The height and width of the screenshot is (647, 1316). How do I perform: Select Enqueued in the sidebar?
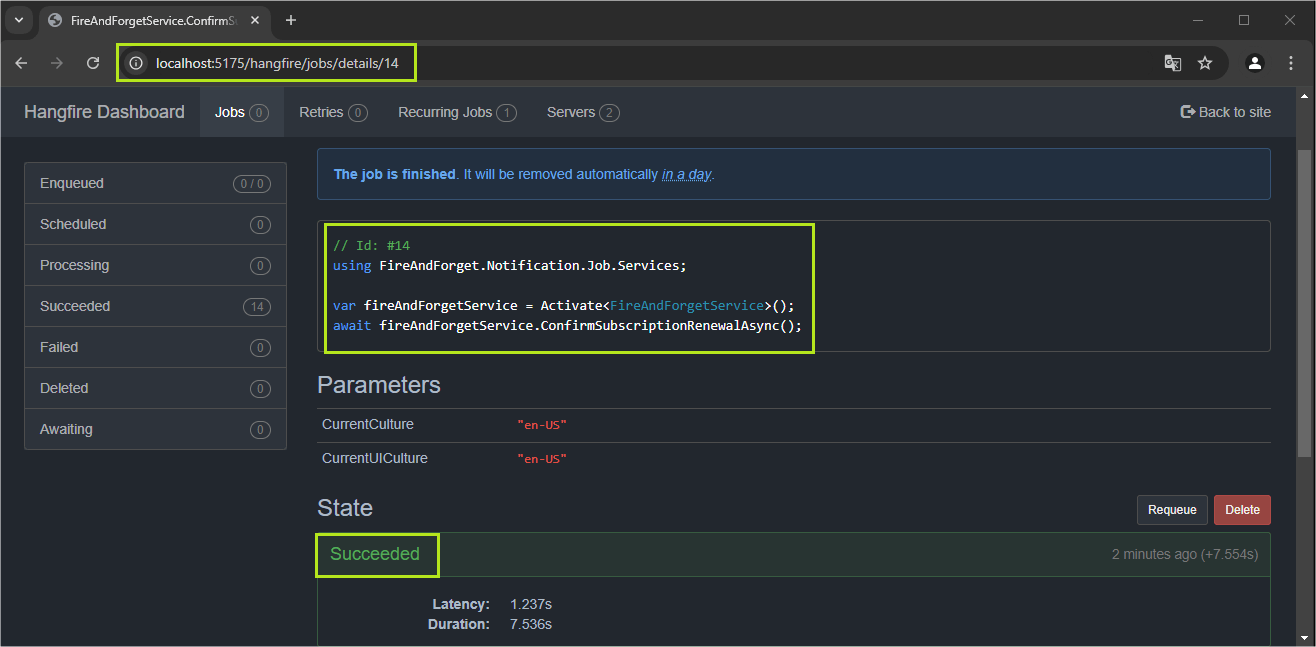pos(155,183)
